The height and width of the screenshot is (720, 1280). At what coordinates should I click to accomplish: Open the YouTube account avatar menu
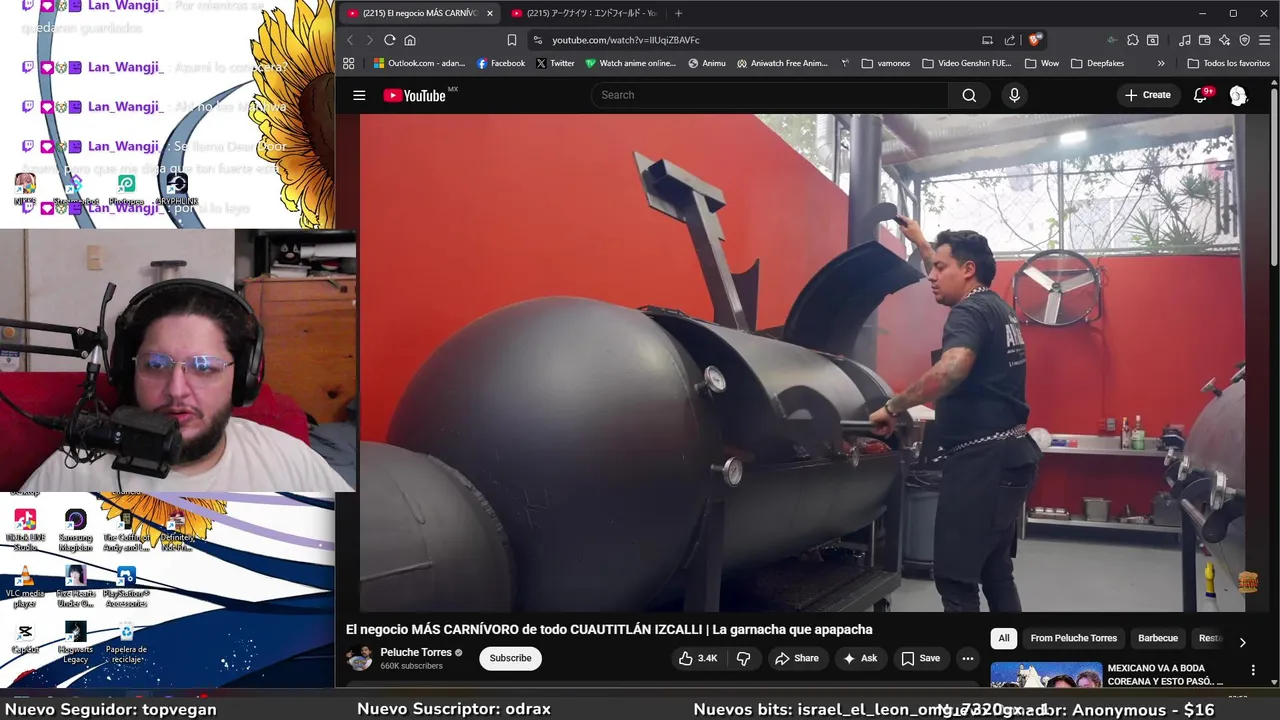(1238, 95)
